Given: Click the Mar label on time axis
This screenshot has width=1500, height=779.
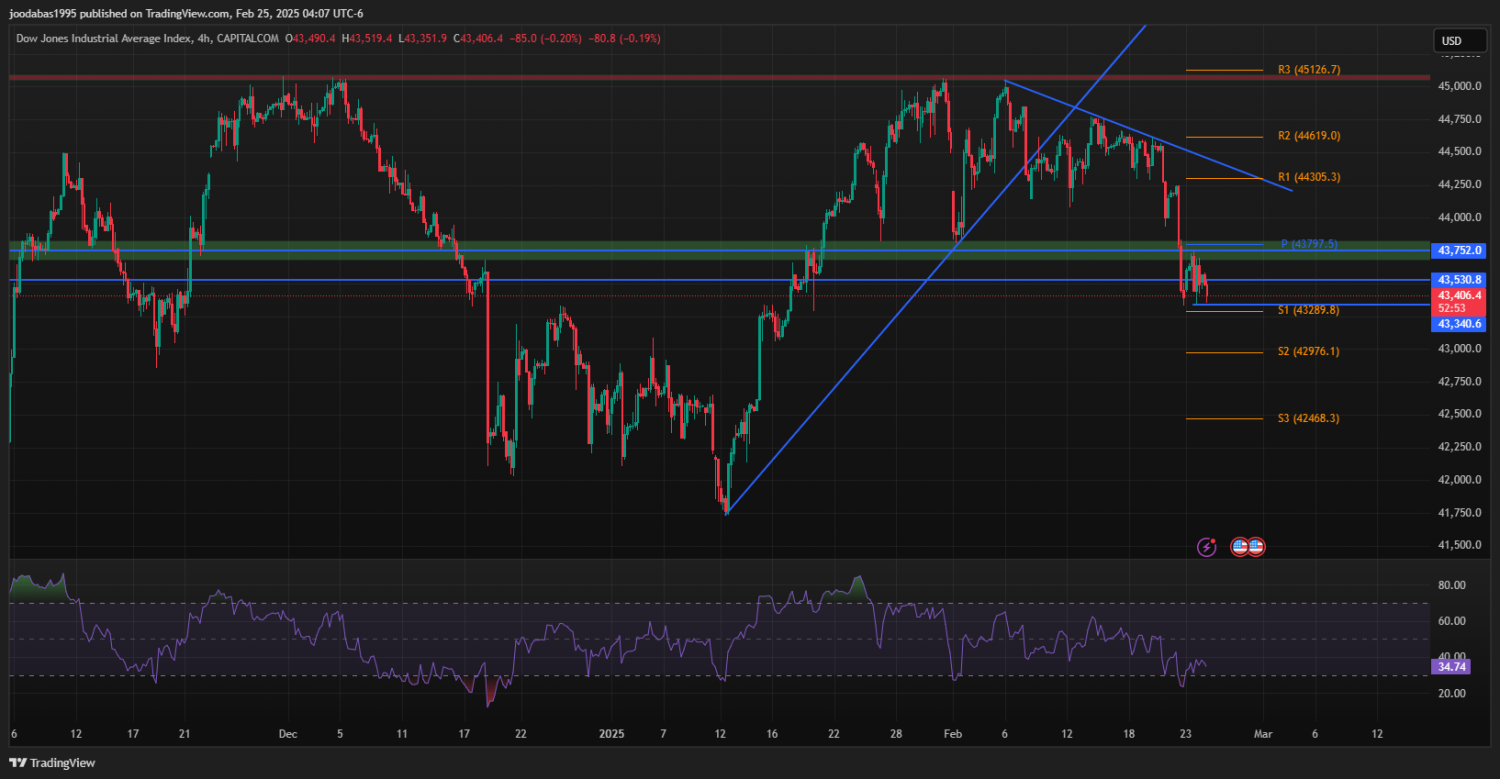Looking at the screenshot, I should click(x=1261, y=733).
